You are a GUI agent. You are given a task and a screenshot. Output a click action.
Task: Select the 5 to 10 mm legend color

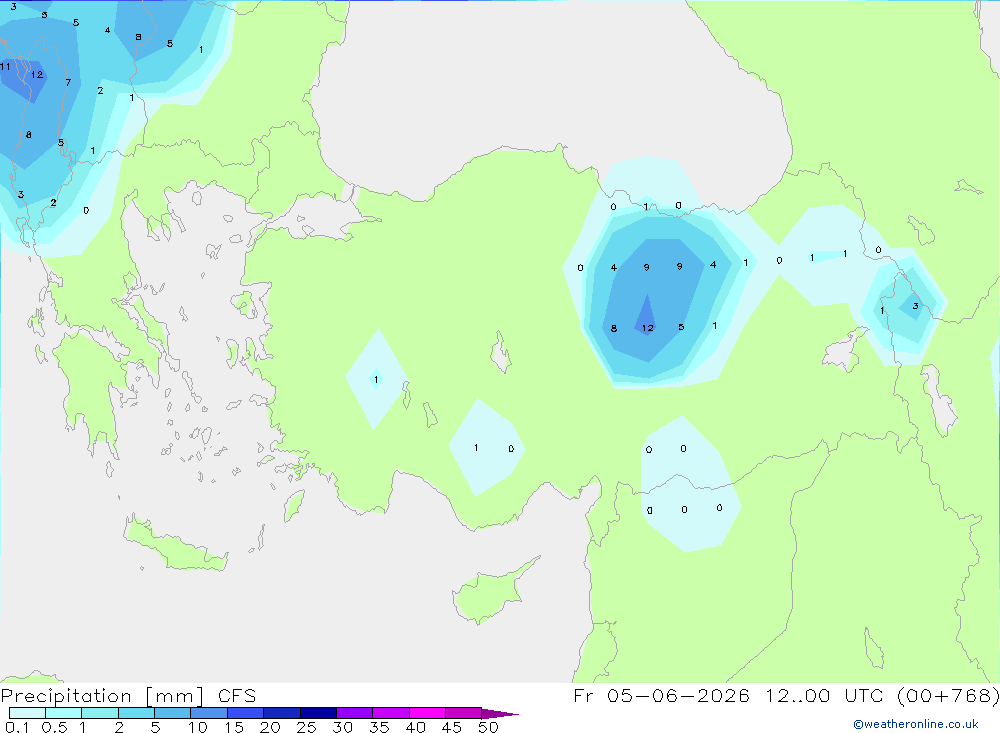[x=172, y=713]
